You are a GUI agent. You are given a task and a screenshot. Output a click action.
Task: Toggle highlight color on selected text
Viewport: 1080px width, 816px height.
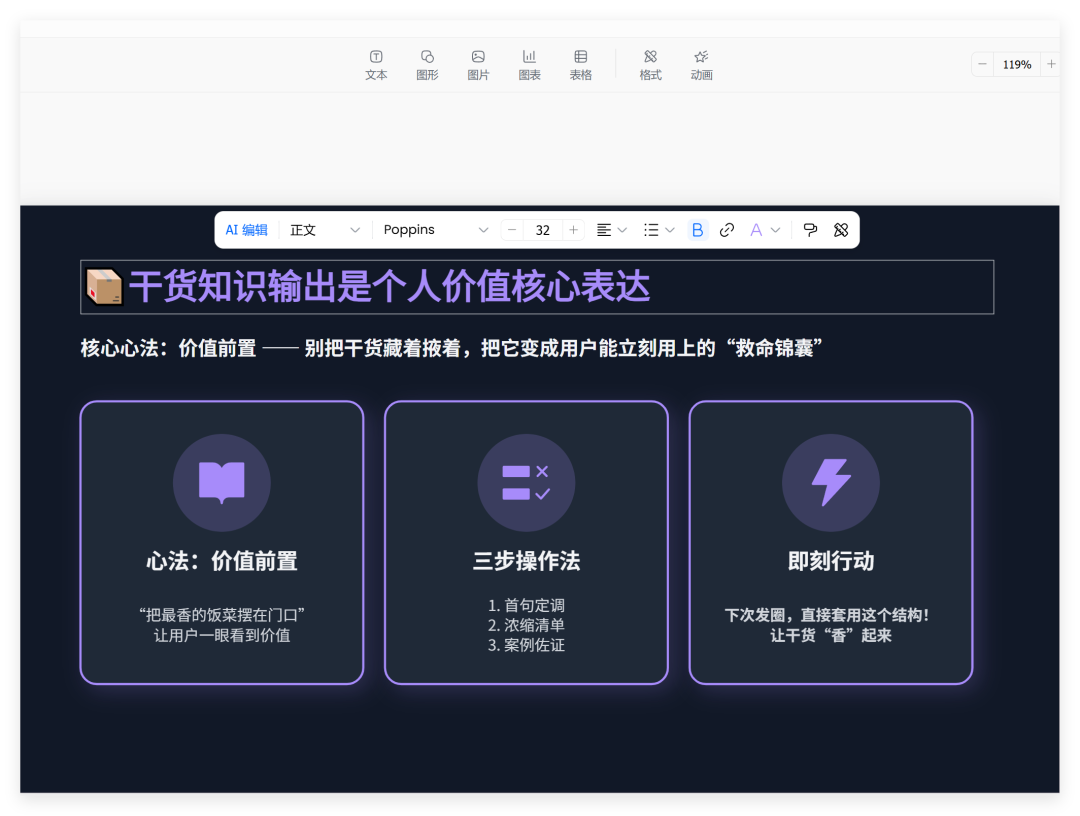(x=755, y=229)
